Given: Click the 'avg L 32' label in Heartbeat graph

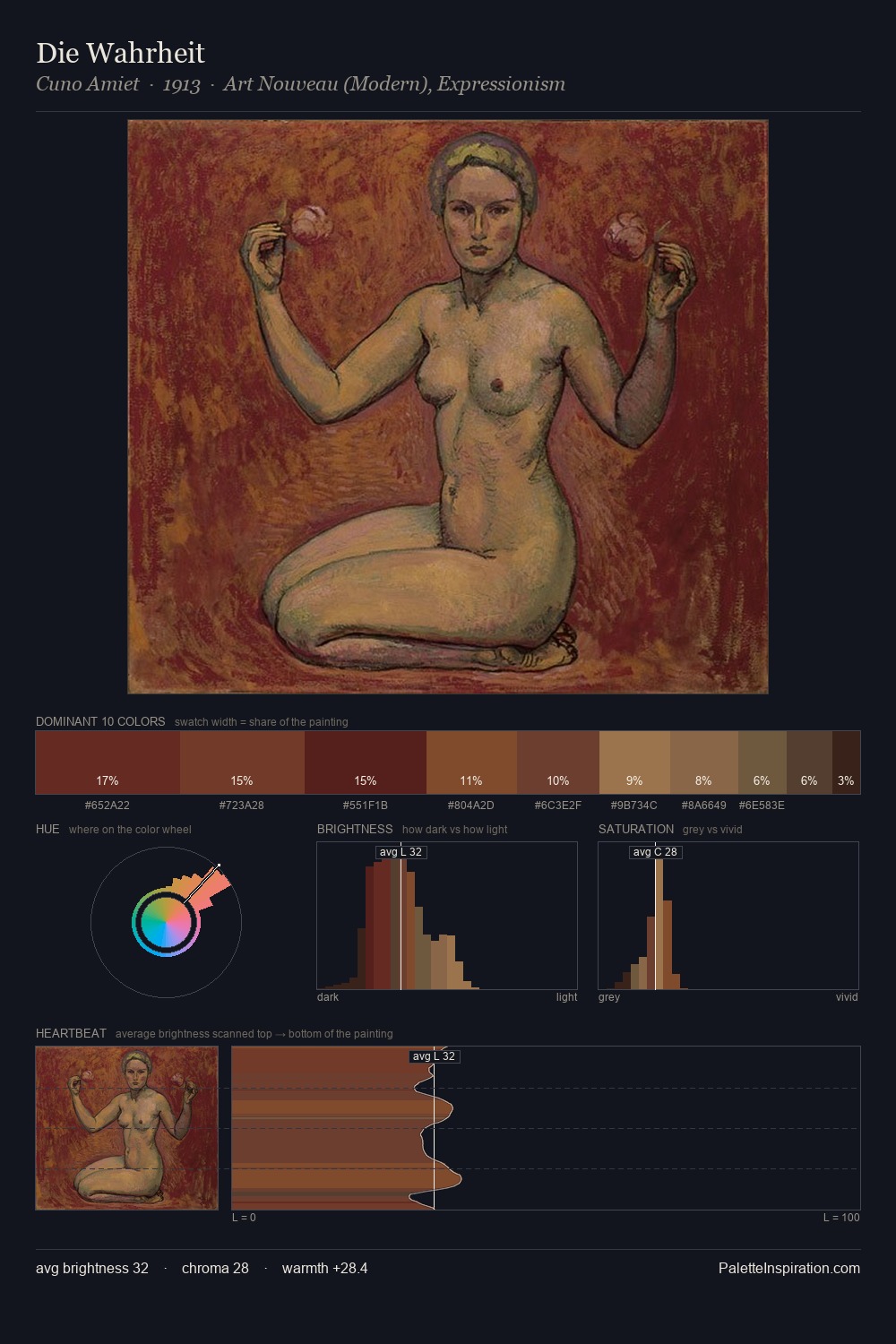Looking at the screenshot, I should (x=435, y=1056).
